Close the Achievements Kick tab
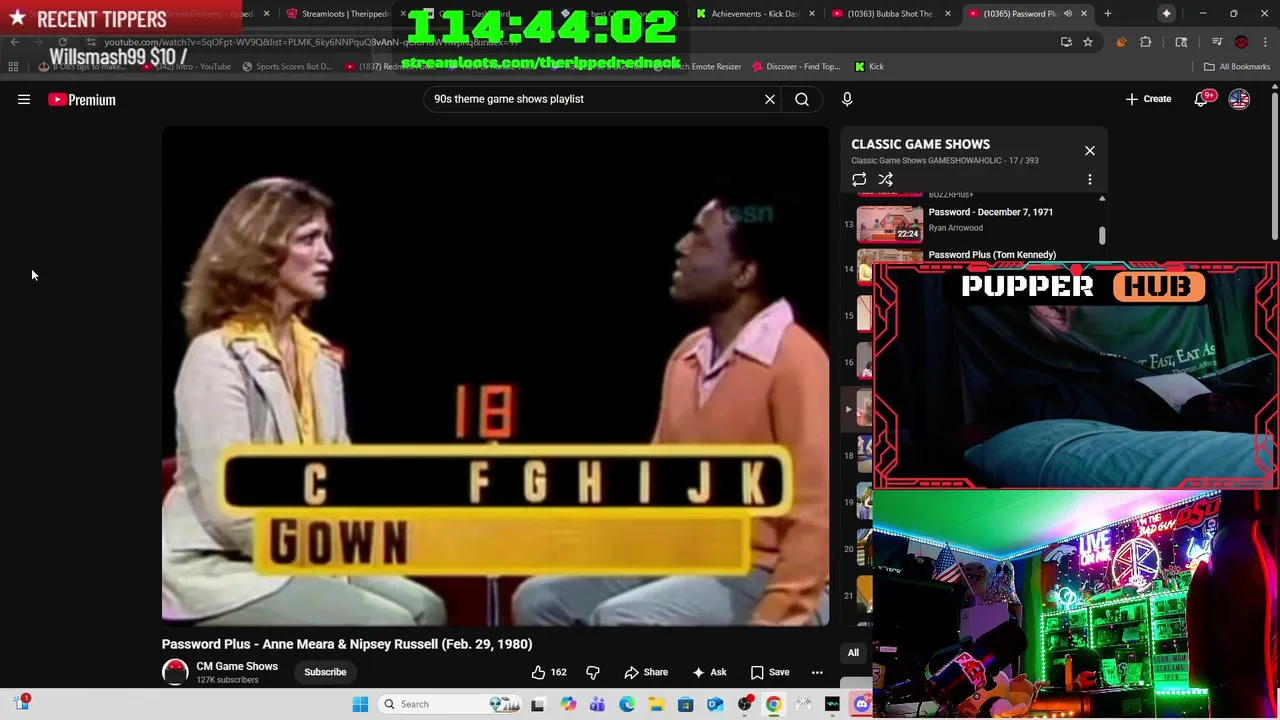This screenshot has height=720, width=1280. [811, 14]
